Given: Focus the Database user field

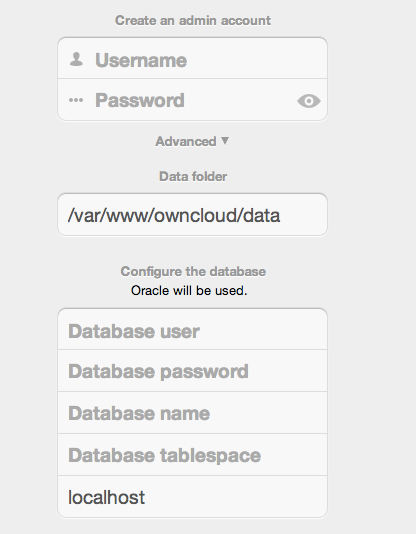Looking at the screenshot, I should pos(192,329).
